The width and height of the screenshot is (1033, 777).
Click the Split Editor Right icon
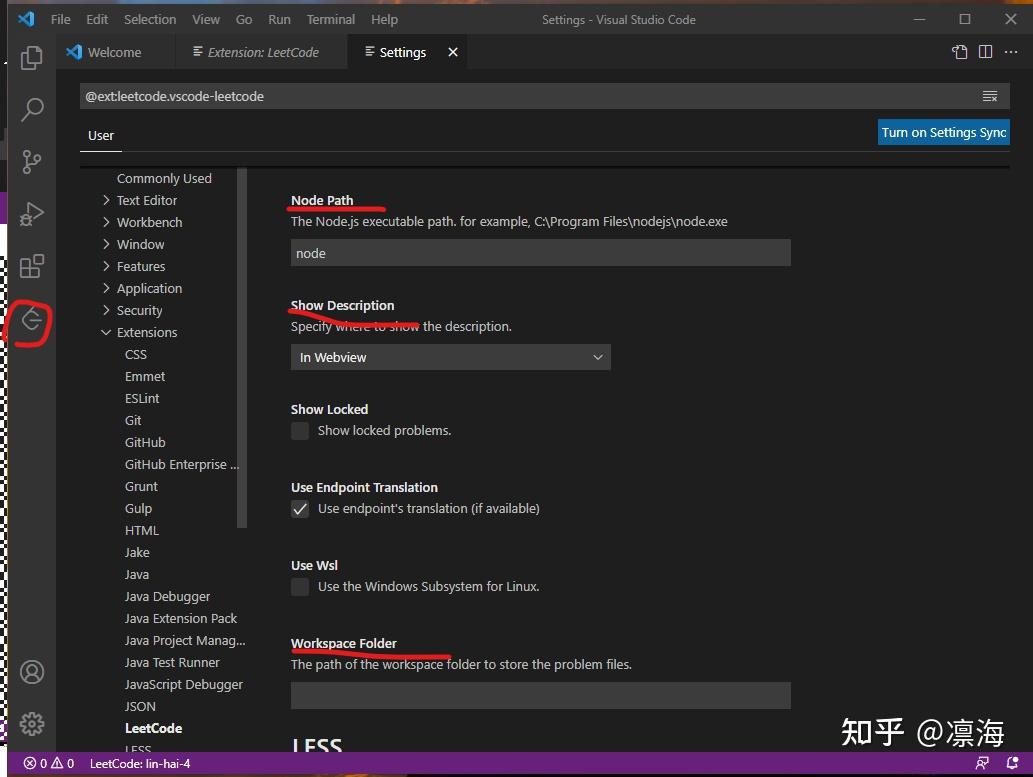tap(986, 52)
